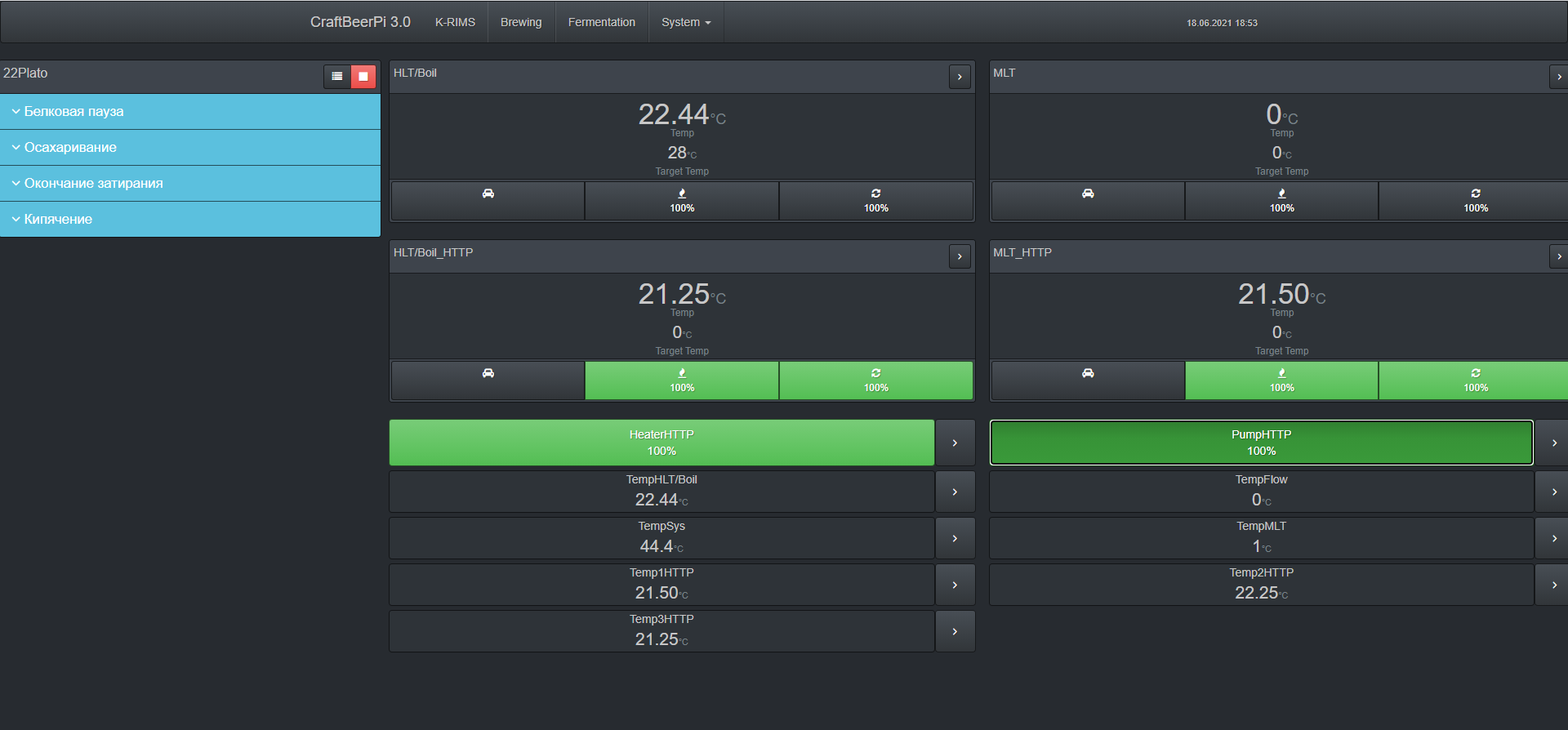Screen dimensions: 1568x730
Task: Expand the Белковая пауза step
Action: [x=190, y=112]
